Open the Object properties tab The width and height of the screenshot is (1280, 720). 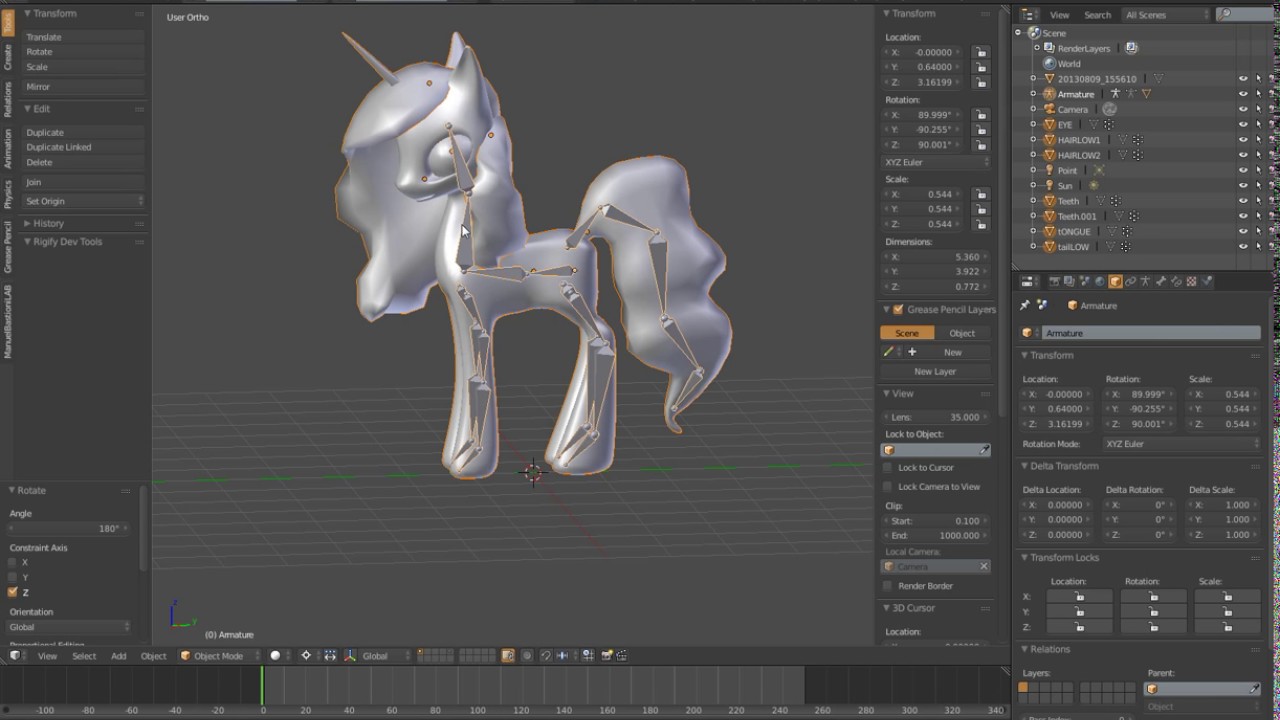point(1115,282)
